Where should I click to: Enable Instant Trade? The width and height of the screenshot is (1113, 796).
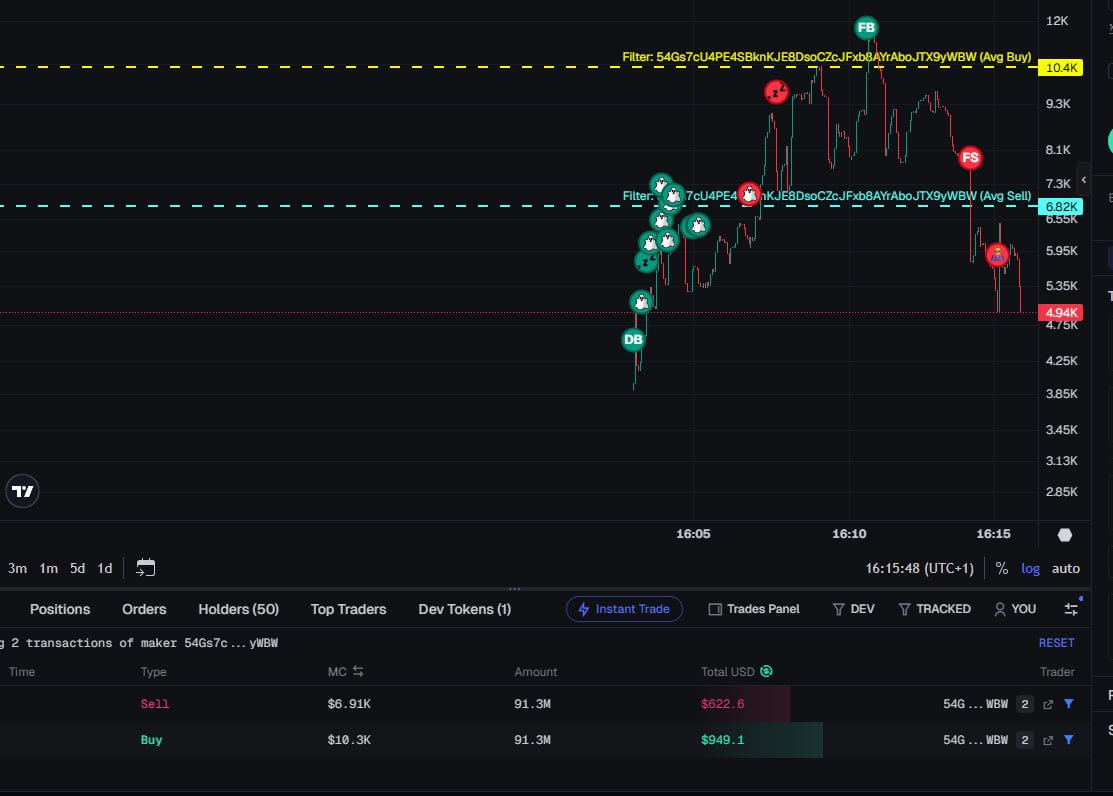click(x=624, y=609)
